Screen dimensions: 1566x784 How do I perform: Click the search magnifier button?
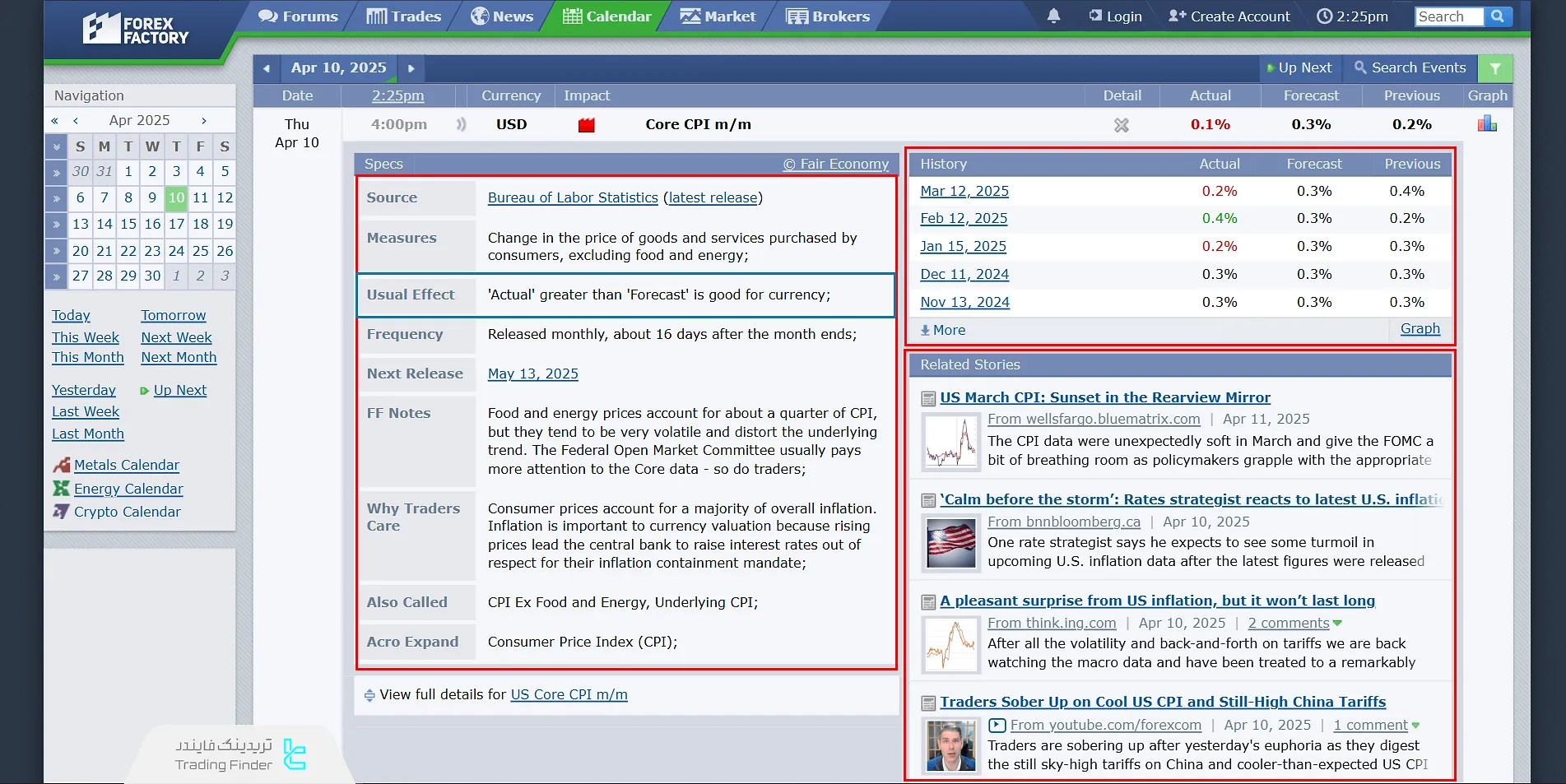(1498, 16)
